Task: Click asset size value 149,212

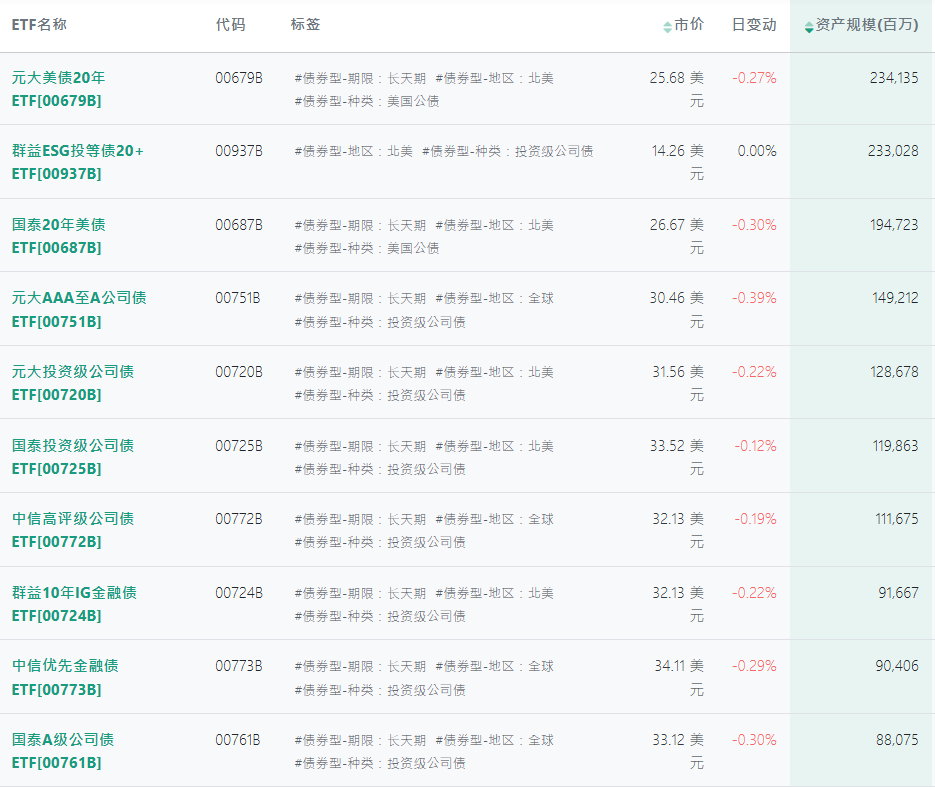Action: tap(895, 298)
